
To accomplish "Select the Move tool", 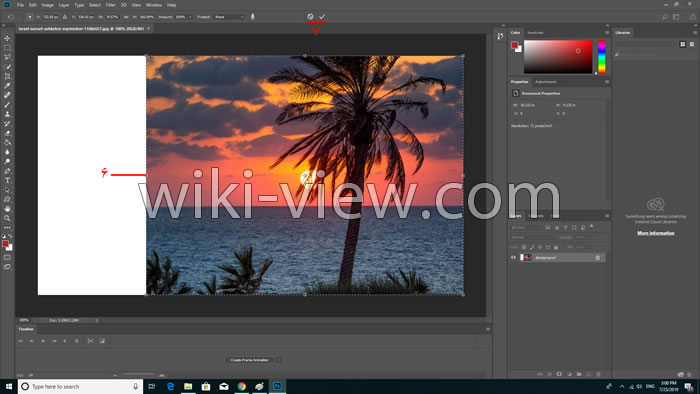I will (x=7, y=38).
